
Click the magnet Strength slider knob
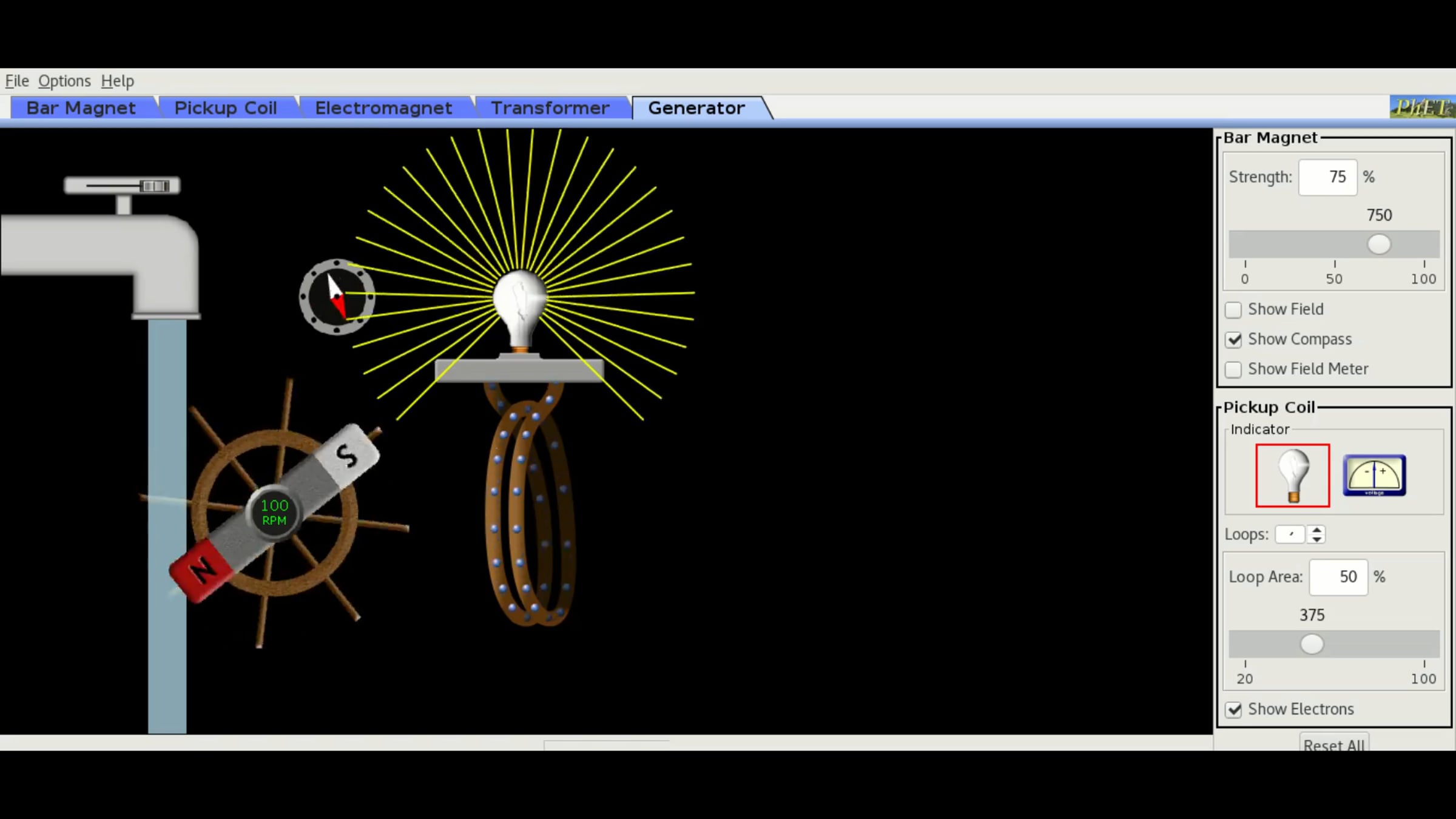pyautogui.click(x=1378, y=244)
